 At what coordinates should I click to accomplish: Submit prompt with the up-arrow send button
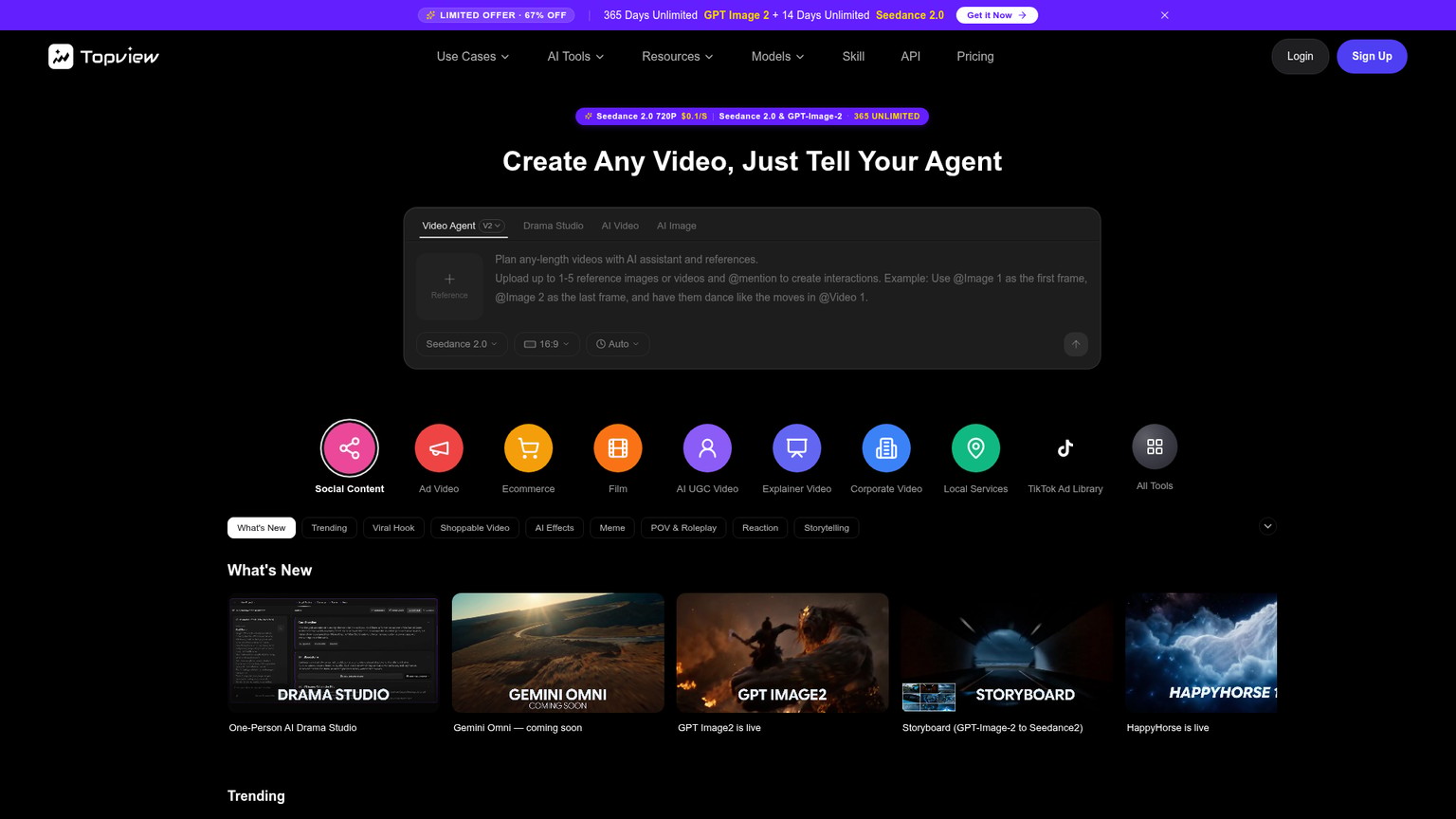(x=1076, y=344)
